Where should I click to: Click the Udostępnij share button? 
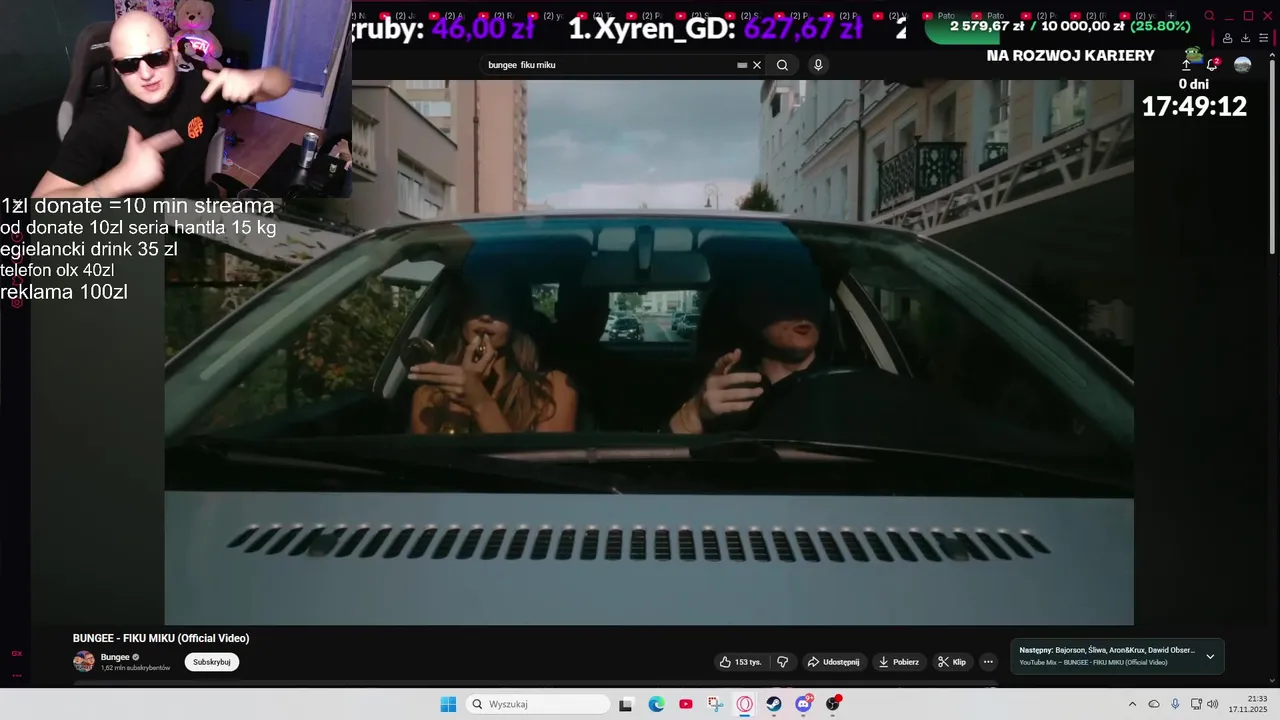[x=834, y=662]
